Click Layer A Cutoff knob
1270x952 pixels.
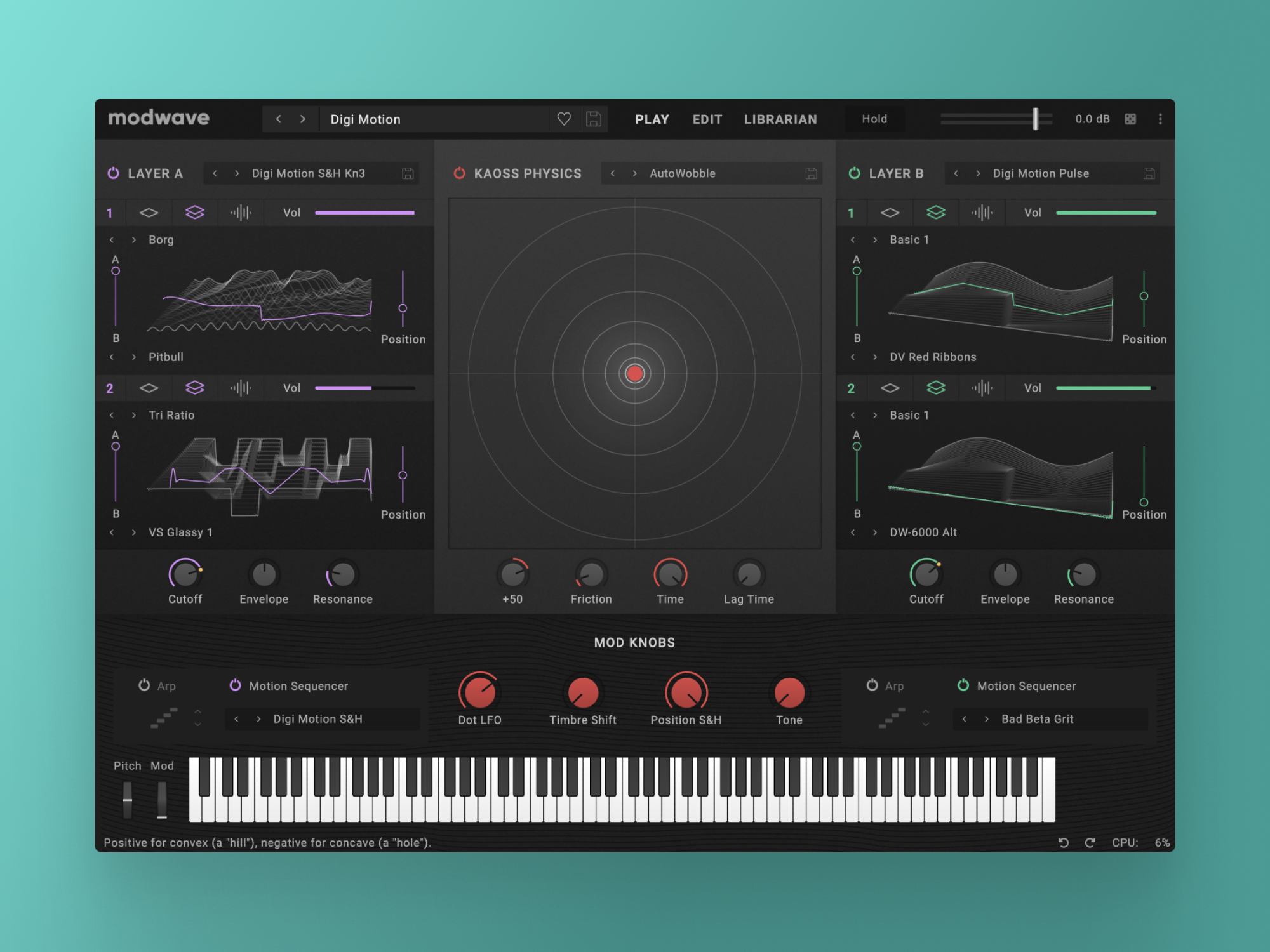[185, 574]
